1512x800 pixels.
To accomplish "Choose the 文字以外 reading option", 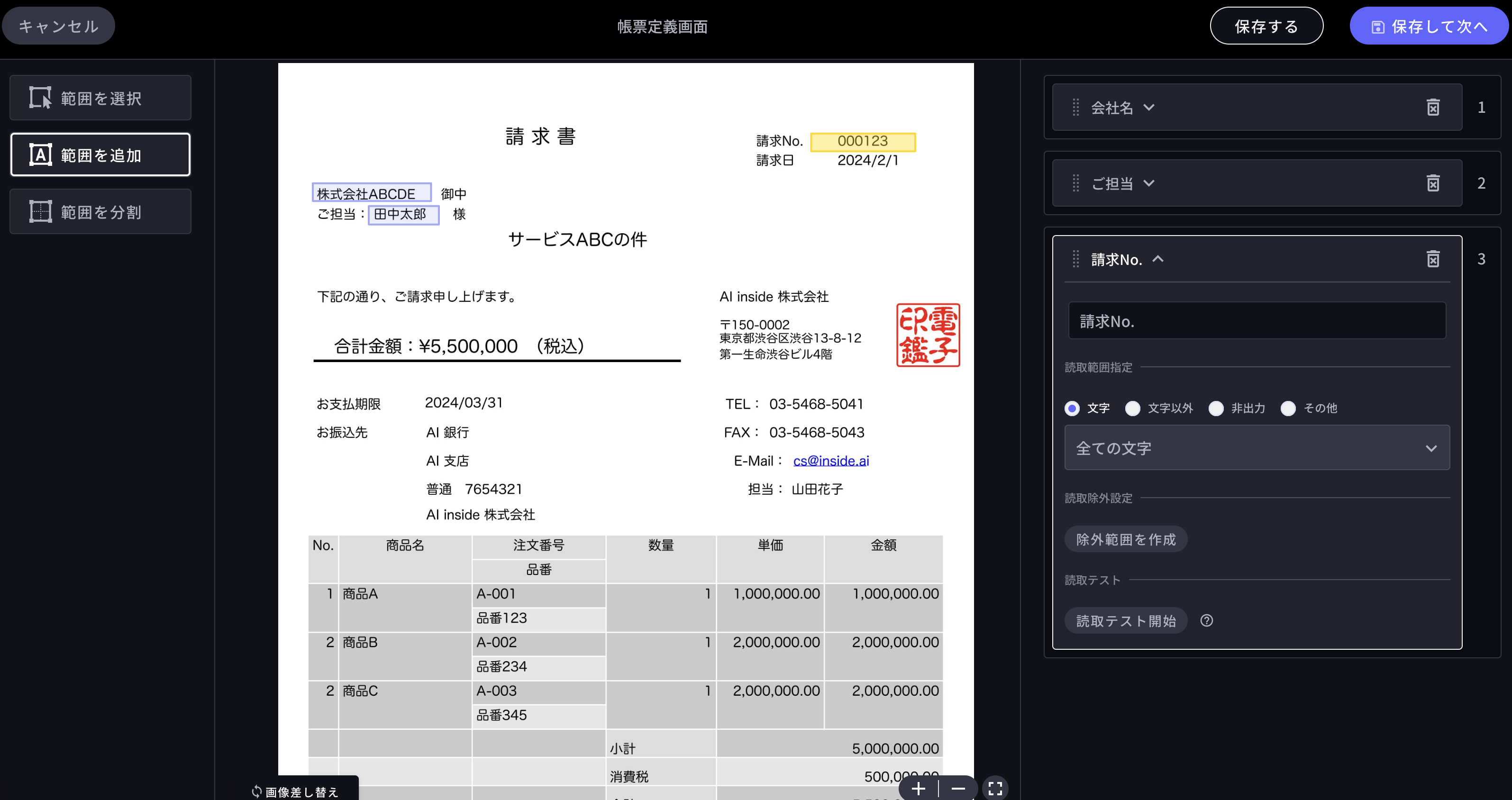I will pos(1132,408).
